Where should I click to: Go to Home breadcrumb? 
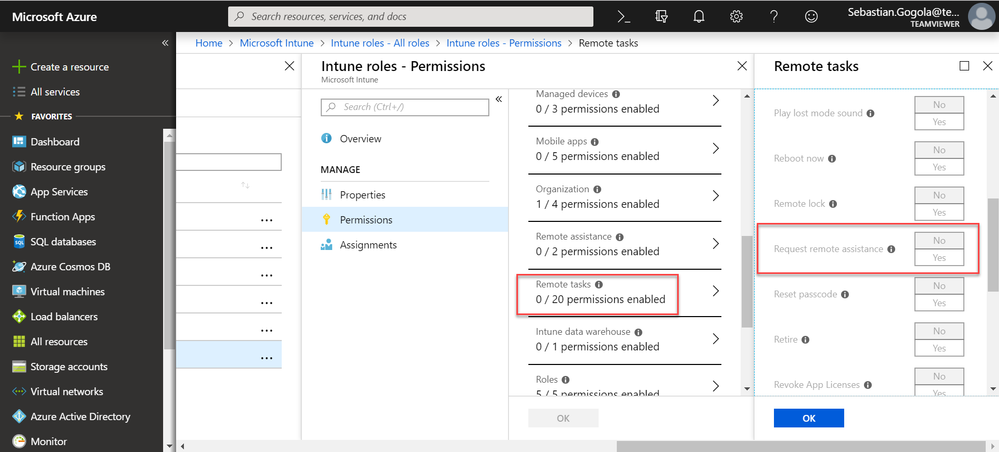click(209, 43)
